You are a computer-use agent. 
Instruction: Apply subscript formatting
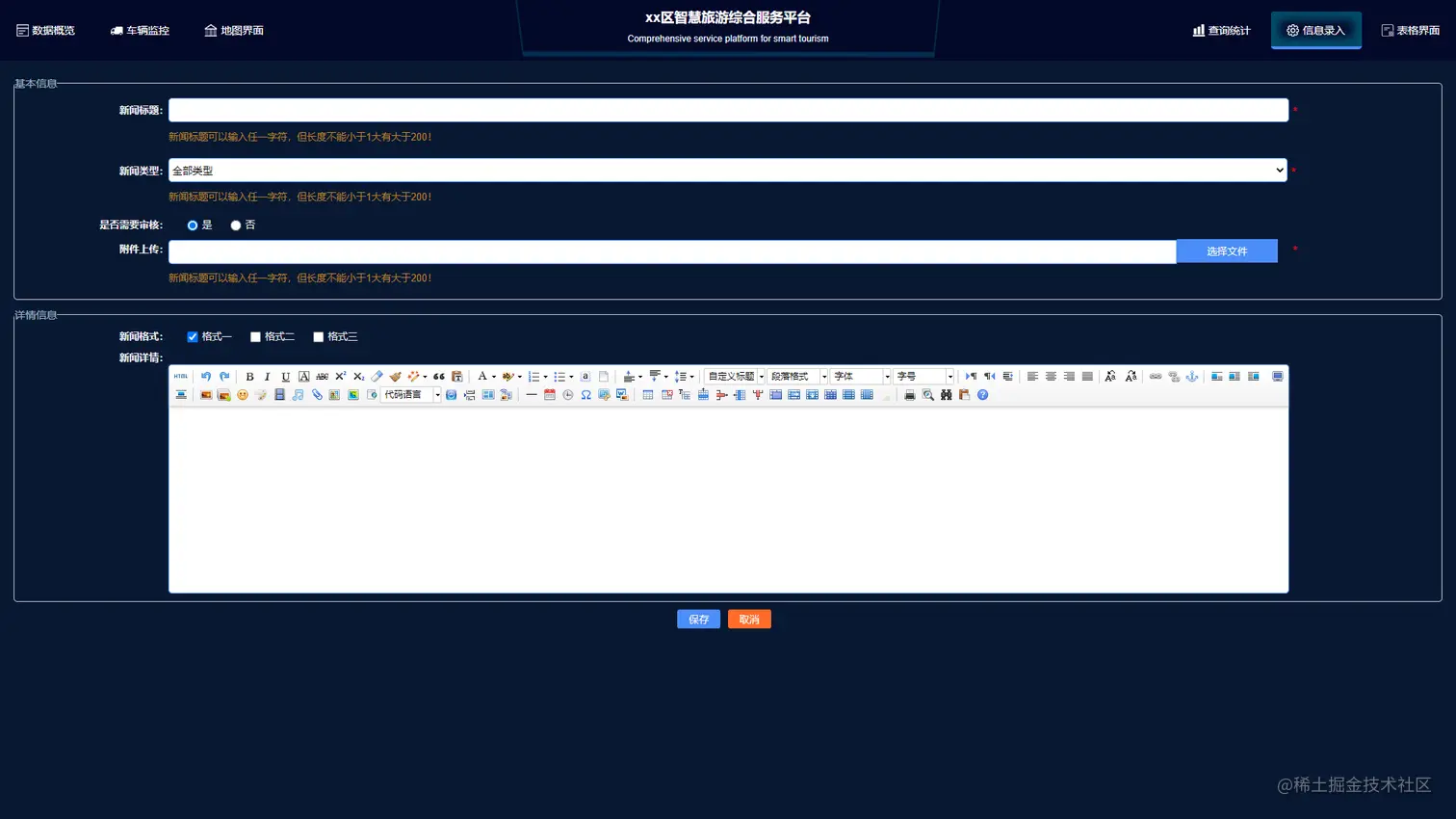tap(358, 377)
